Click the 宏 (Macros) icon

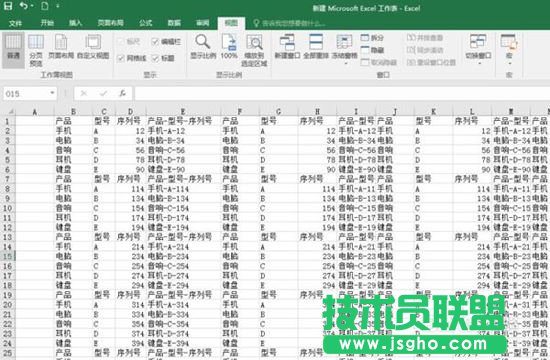pos(509,42)
